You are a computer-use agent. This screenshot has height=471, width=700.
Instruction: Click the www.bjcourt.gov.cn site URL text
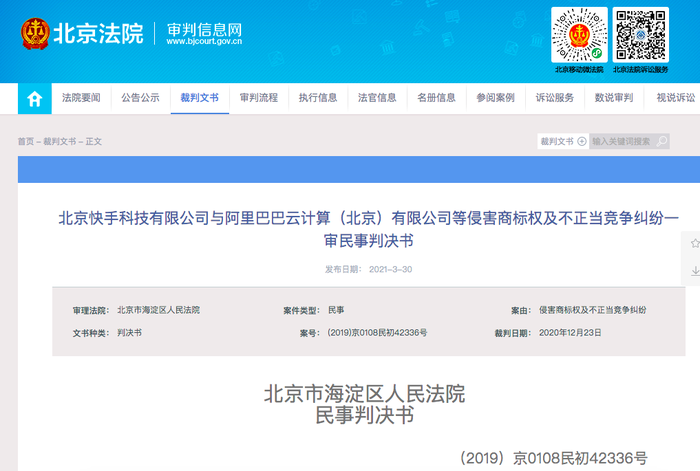[204, 42]
